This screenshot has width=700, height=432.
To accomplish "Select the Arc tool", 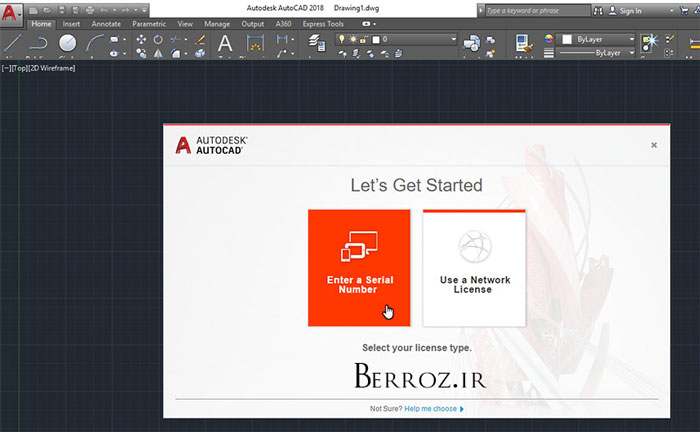I will click(94, 43).
